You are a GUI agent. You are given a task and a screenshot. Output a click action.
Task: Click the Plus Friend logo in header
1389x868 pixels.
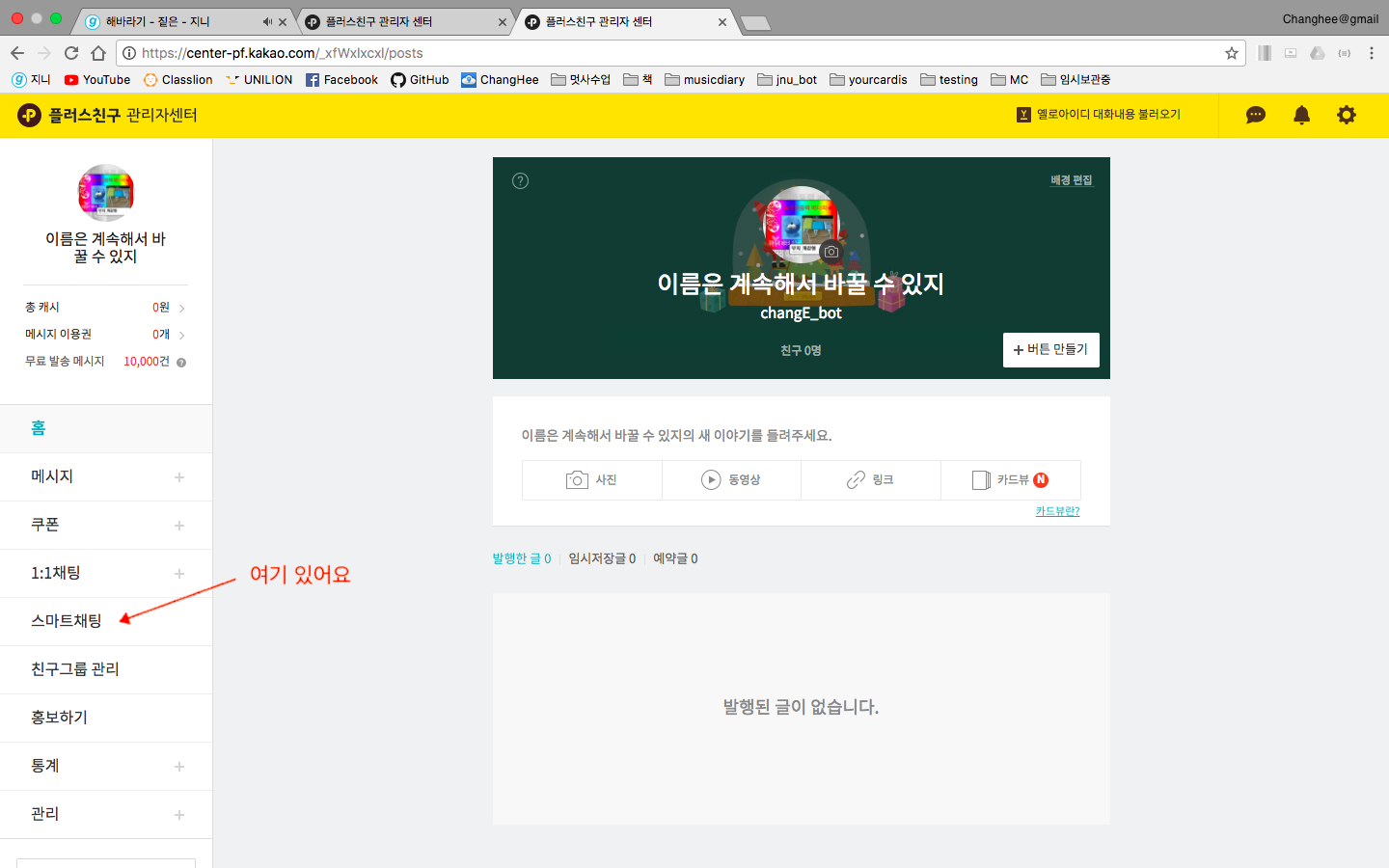point(107,115)
